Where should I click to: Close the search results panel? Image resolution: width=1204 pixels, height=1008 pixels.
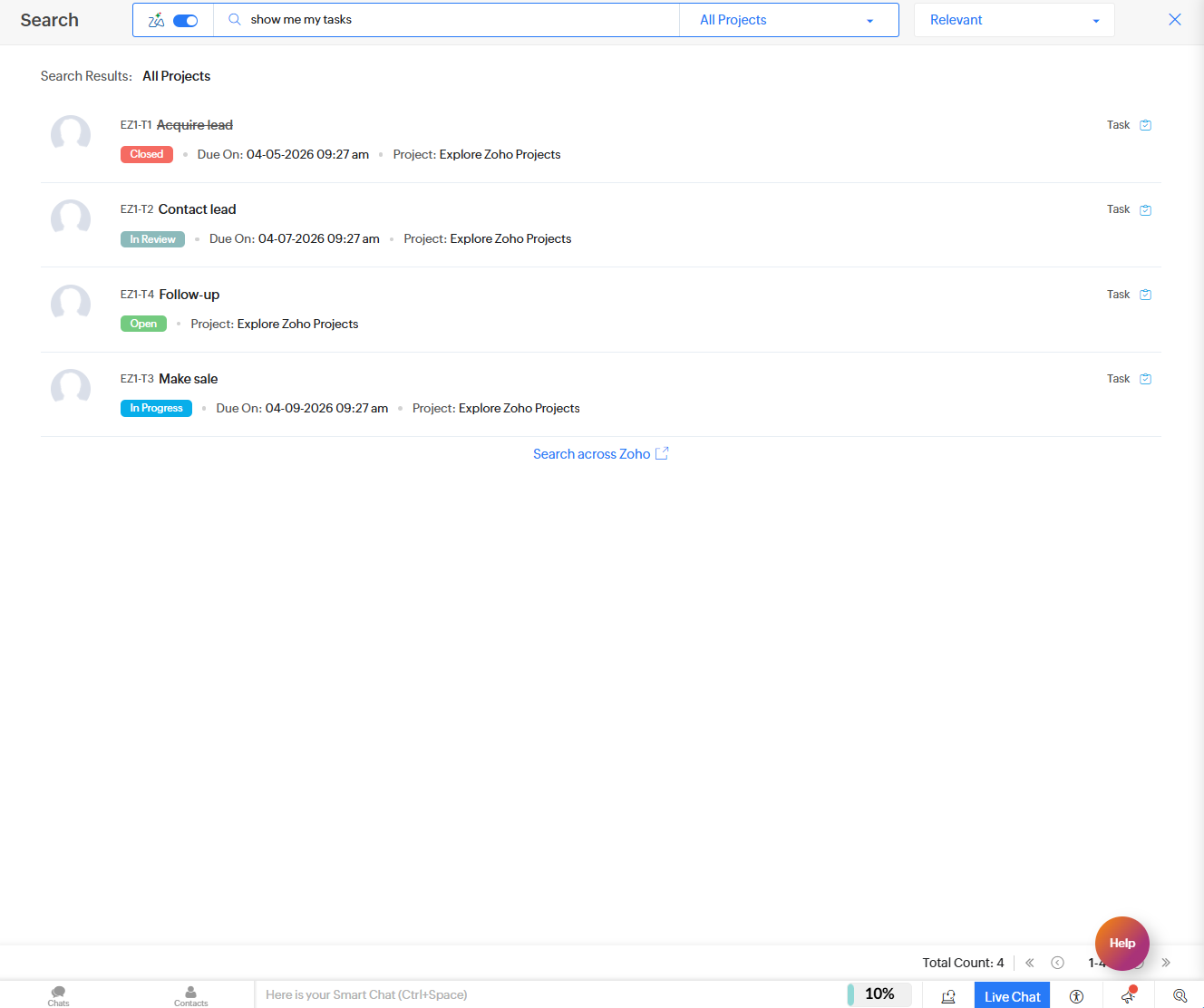pos(1175,19)
